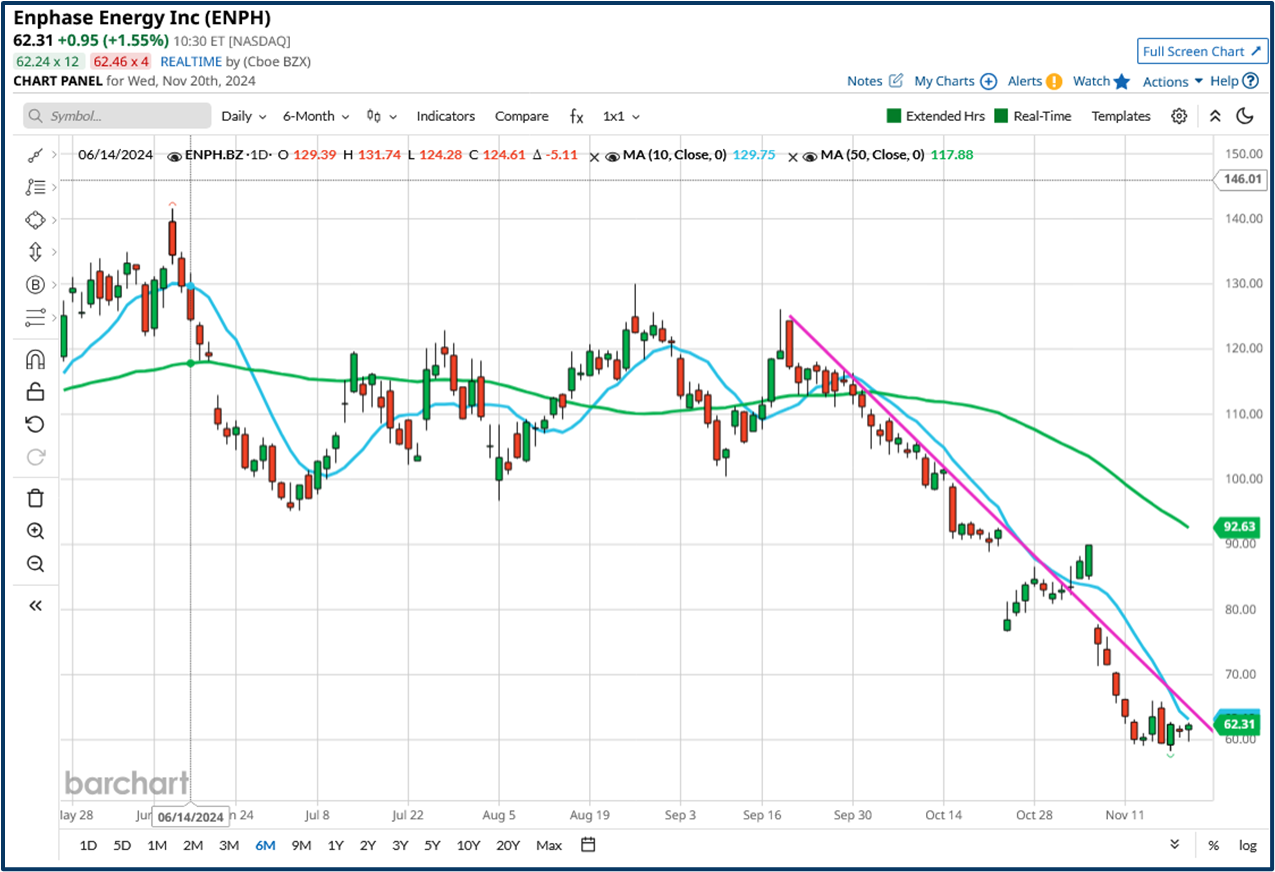Select the Indicators menu item
1275x872 pixels.
(445, 116)
